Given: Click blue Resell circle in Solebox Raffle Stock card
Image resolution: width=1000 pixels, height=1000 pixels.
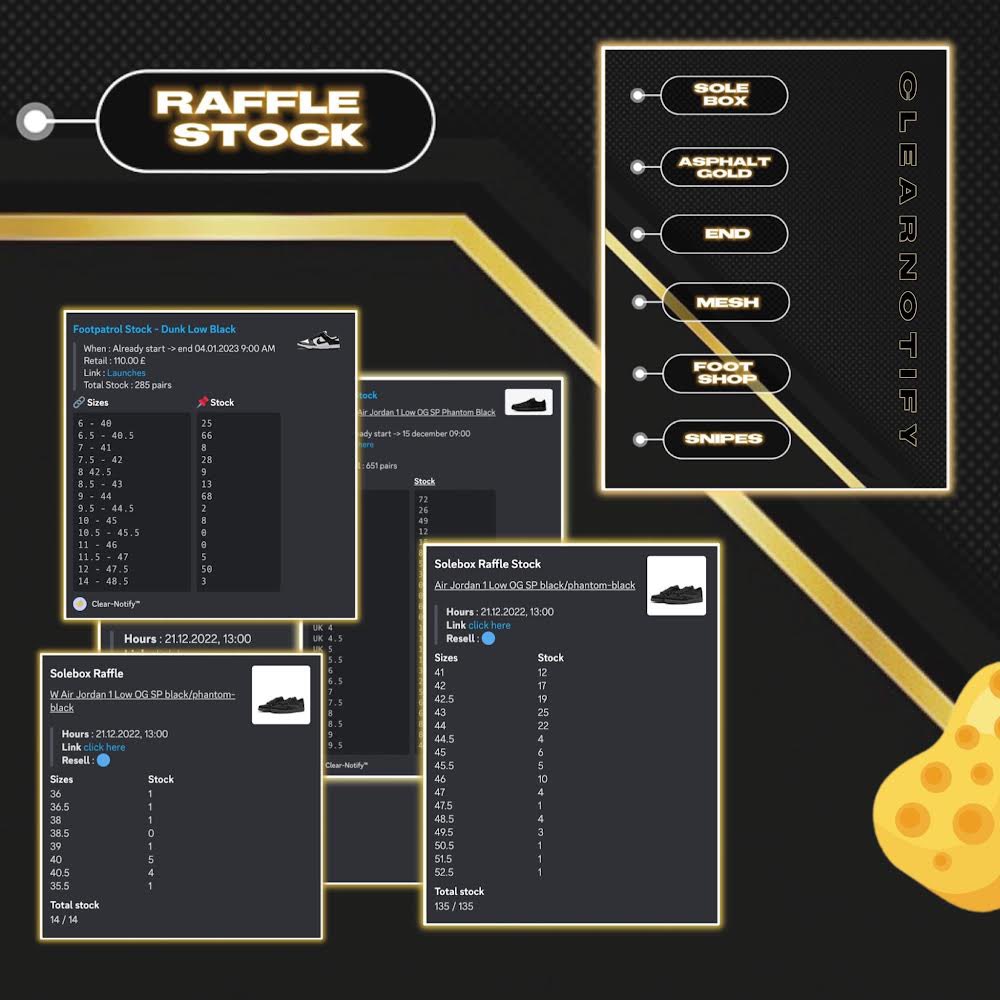Looking at the screenshot, I should (489, 638).
